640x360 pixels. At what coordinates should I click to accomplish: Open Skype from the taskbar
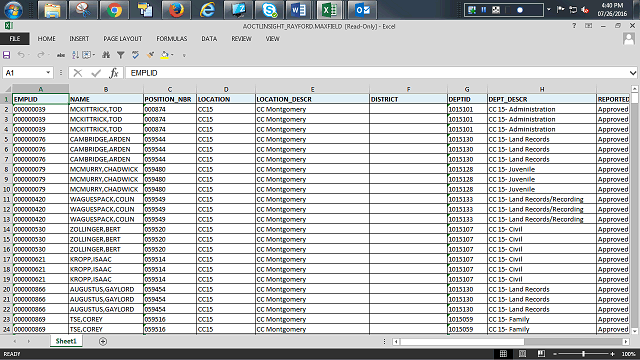[269, 10]
